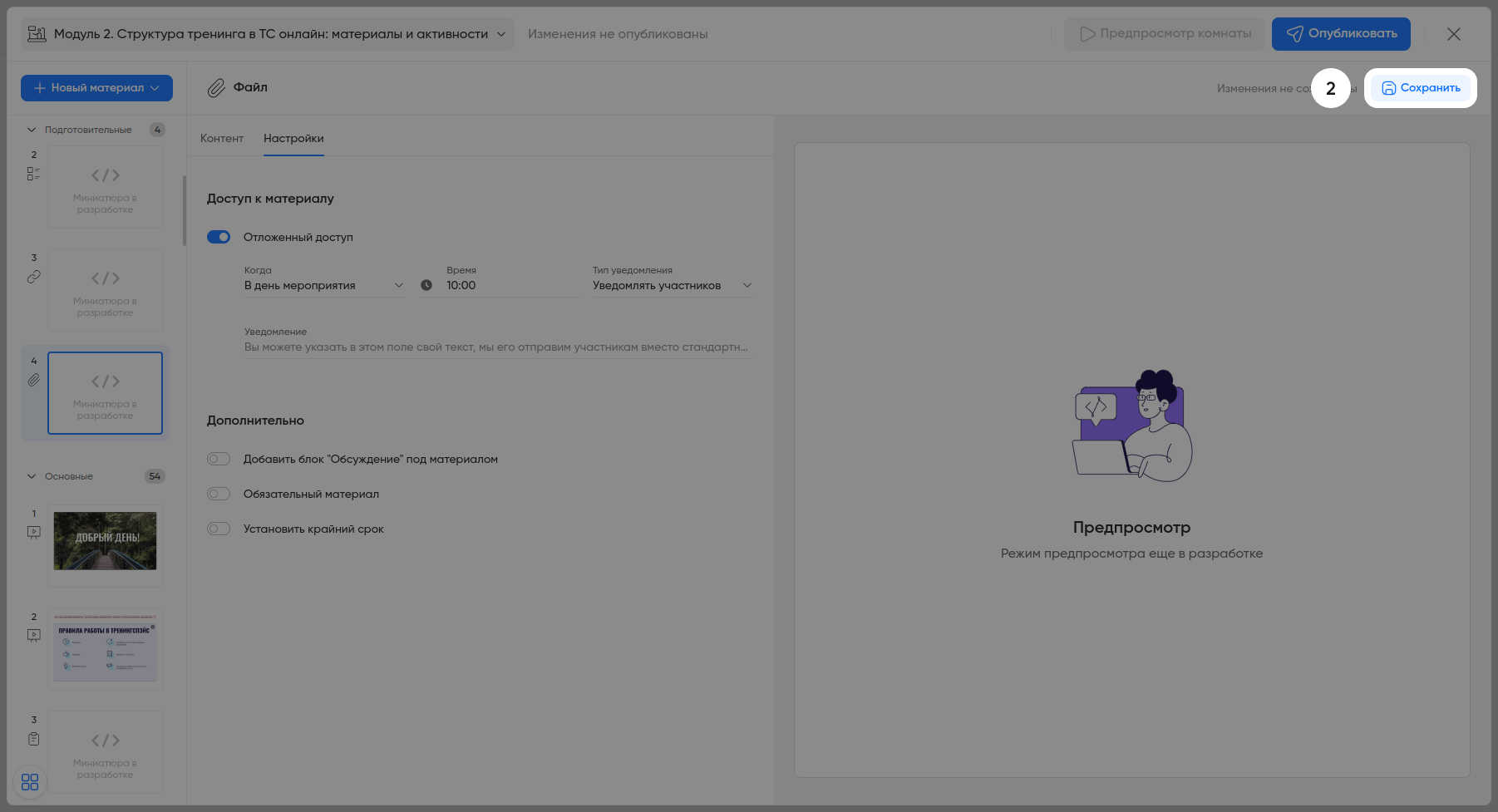Click the Опубликовать button

1341,34
